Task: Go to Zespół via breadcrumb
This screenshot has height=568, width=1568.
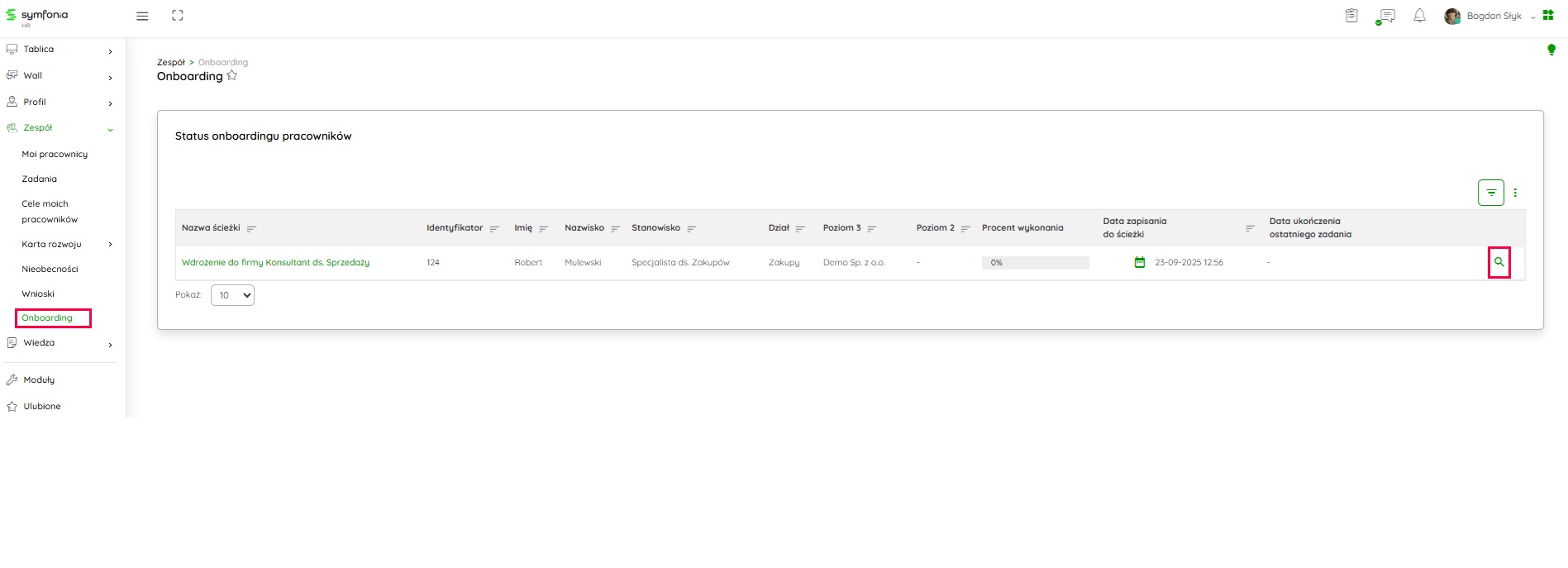Action: pyautogui.click(x=171, y=63)
